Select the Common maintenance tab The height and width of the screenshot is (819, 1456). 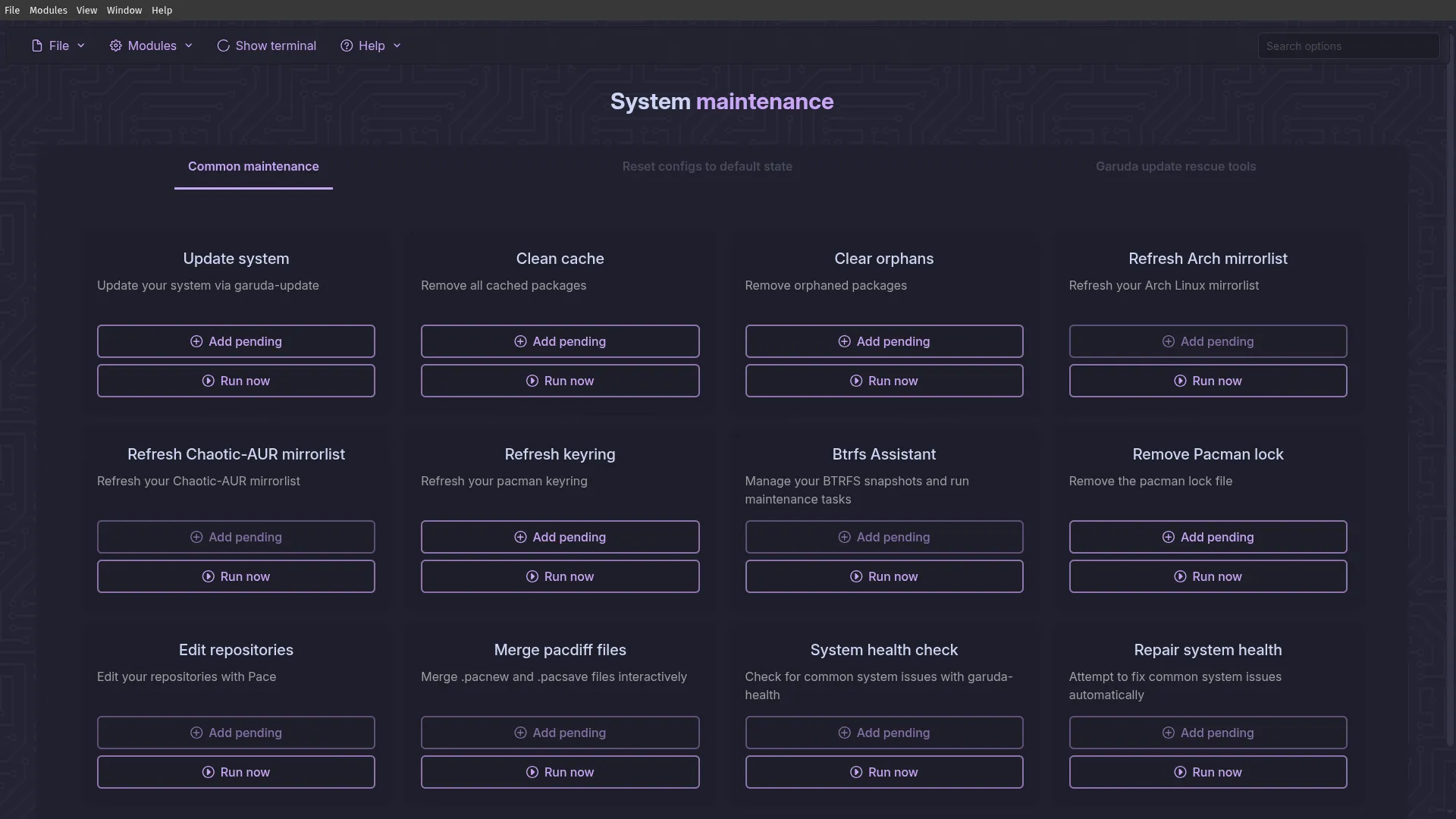(253, 166)
